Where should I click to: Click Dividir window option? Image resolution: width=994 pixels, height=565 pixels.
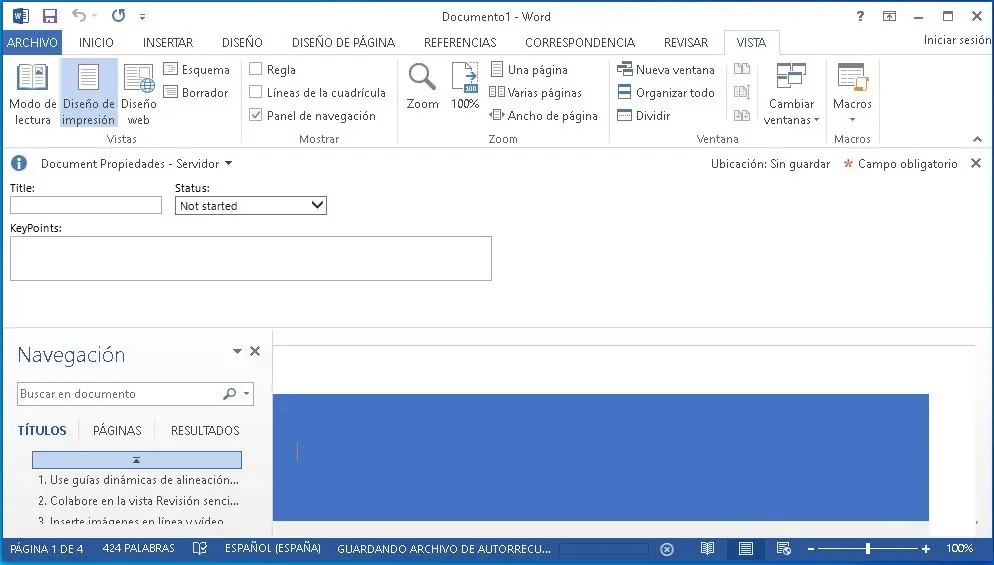click(x=643, y=115)
